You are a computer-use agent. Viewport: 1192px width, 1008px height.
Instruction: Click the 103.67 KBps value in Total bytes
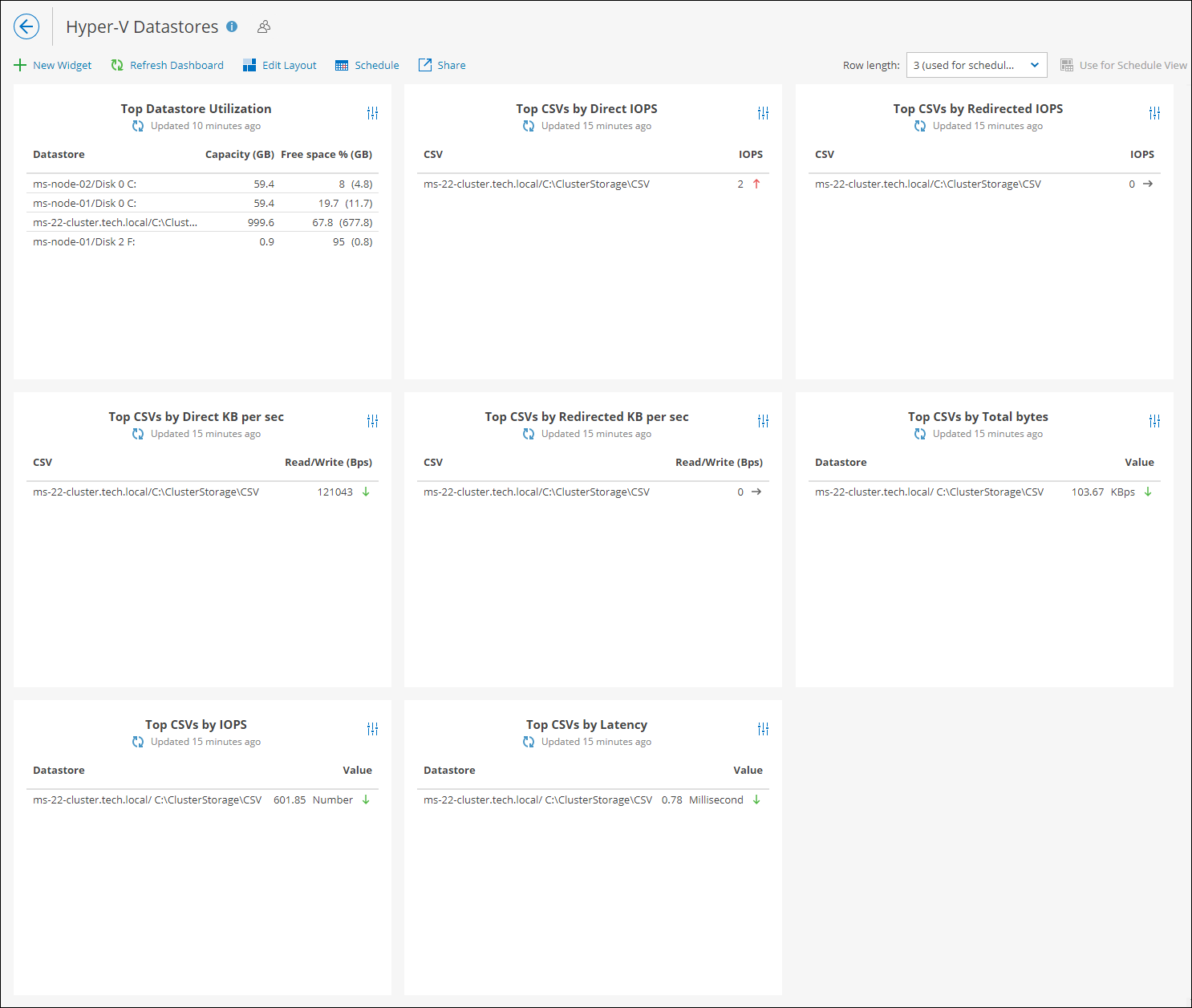[x=1103, y=492]
